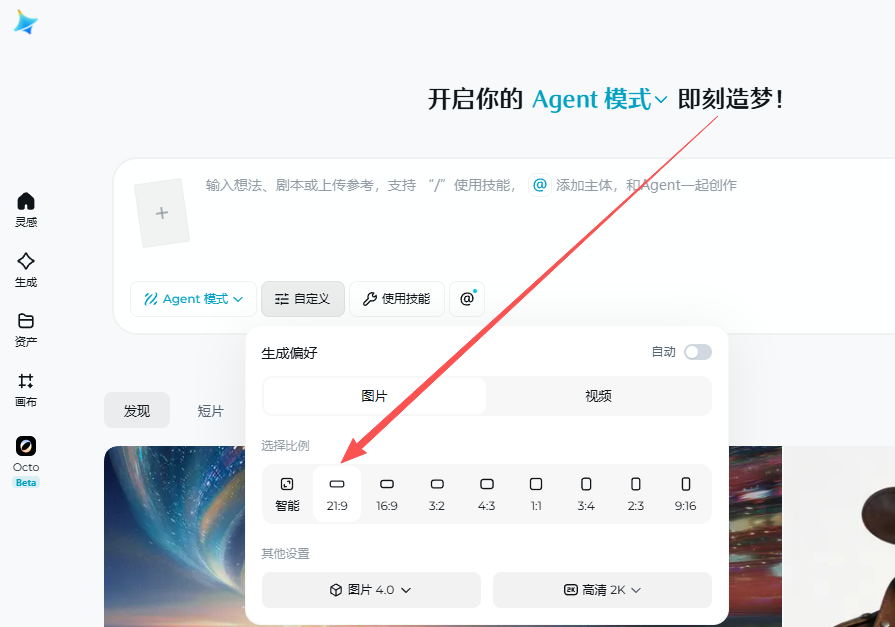Click the 选择比例 label

285,445
